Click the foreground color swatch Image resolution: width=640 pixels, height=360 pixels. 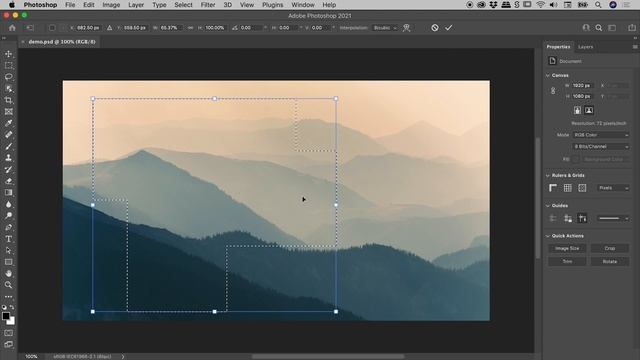pos(6,316)
